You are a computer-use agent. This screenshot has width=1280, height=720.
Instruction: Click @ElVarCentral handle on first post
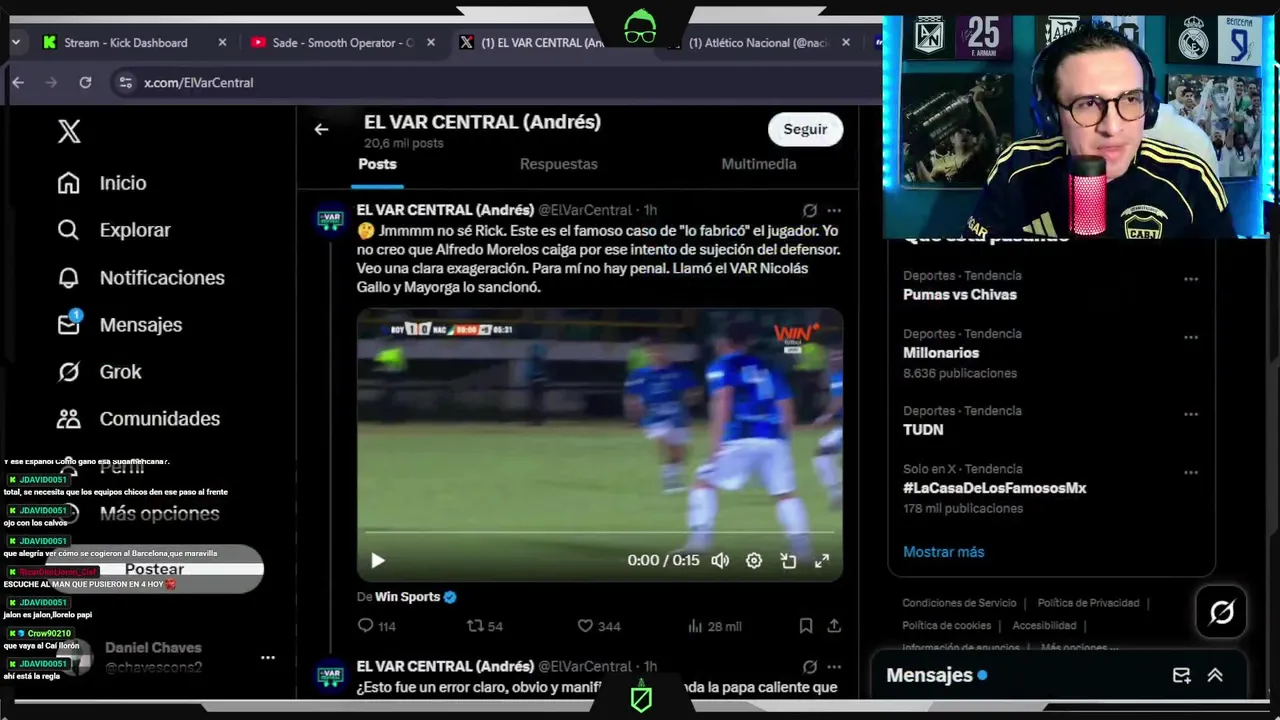pos(585,210)
